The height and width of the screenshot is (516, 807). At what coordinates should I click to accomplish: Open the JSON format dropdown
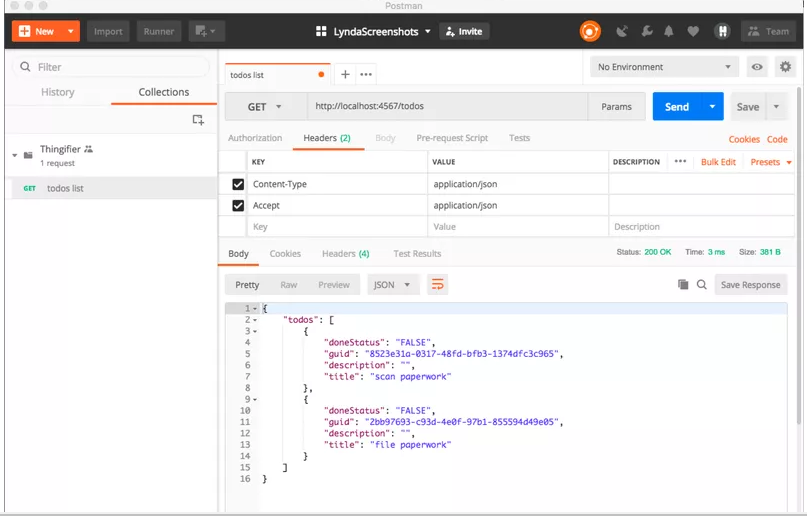[x=393, y=284]
